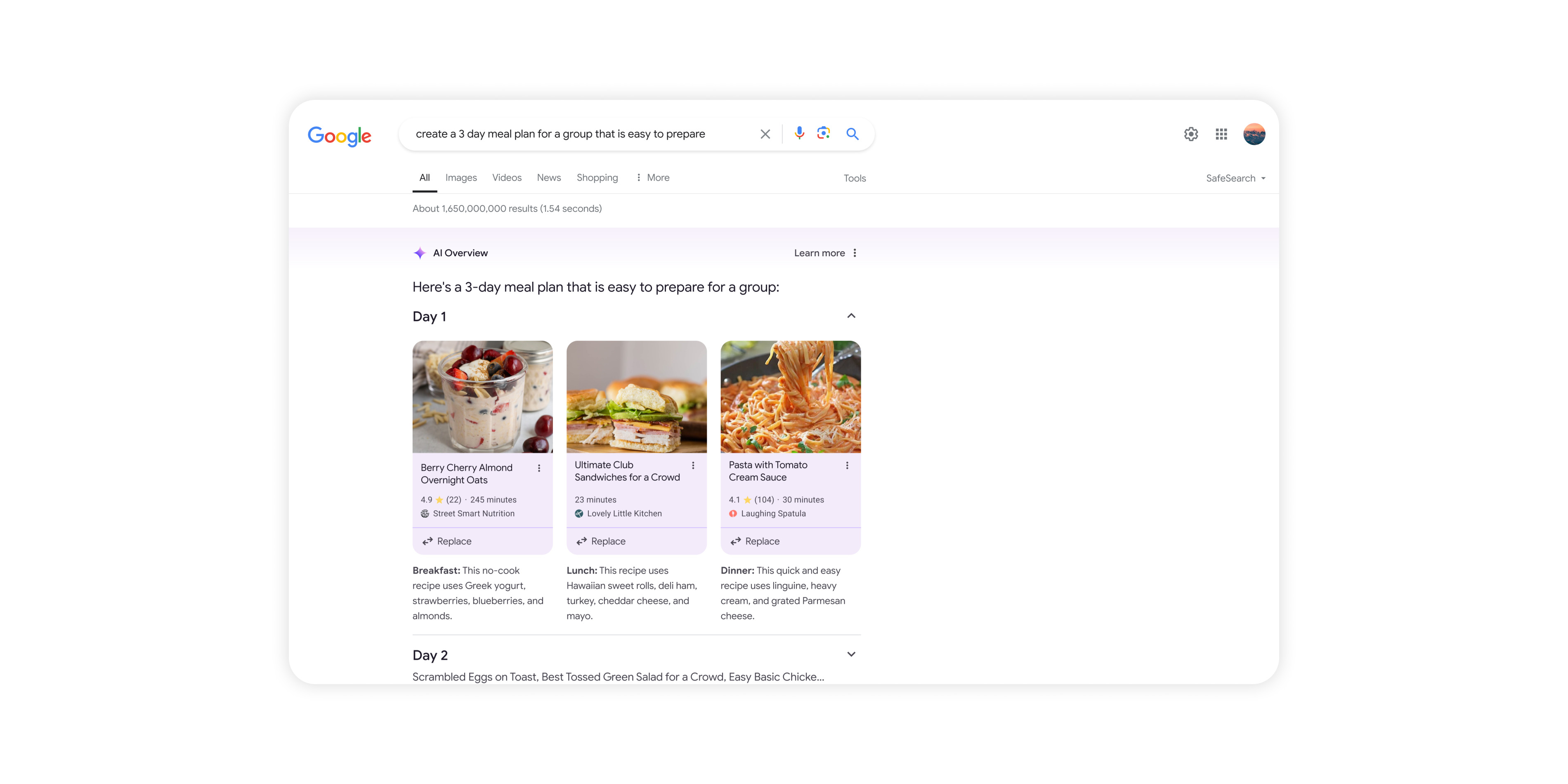This screenshot has height=784, width=1568.
Task: Click the blue search magnifier icon
Action: pyautogui.click(x=852, y=133)
